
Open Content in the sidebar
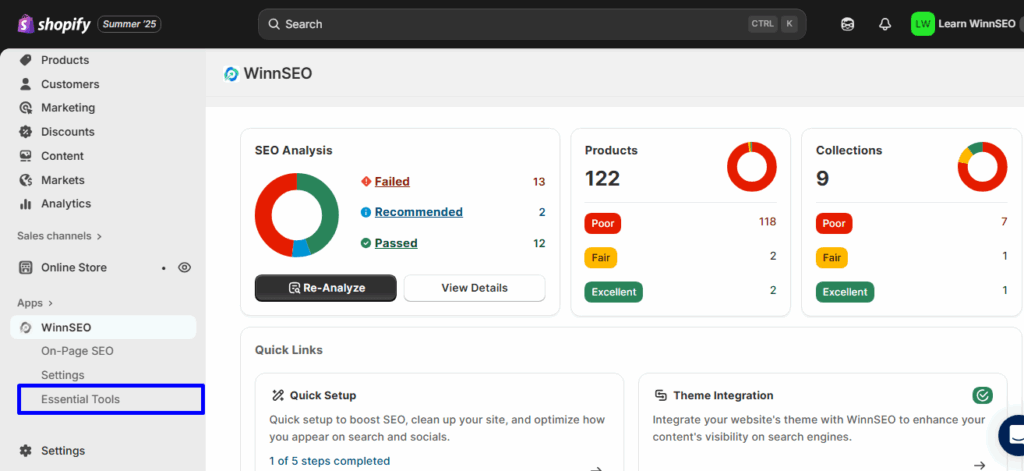62,156
